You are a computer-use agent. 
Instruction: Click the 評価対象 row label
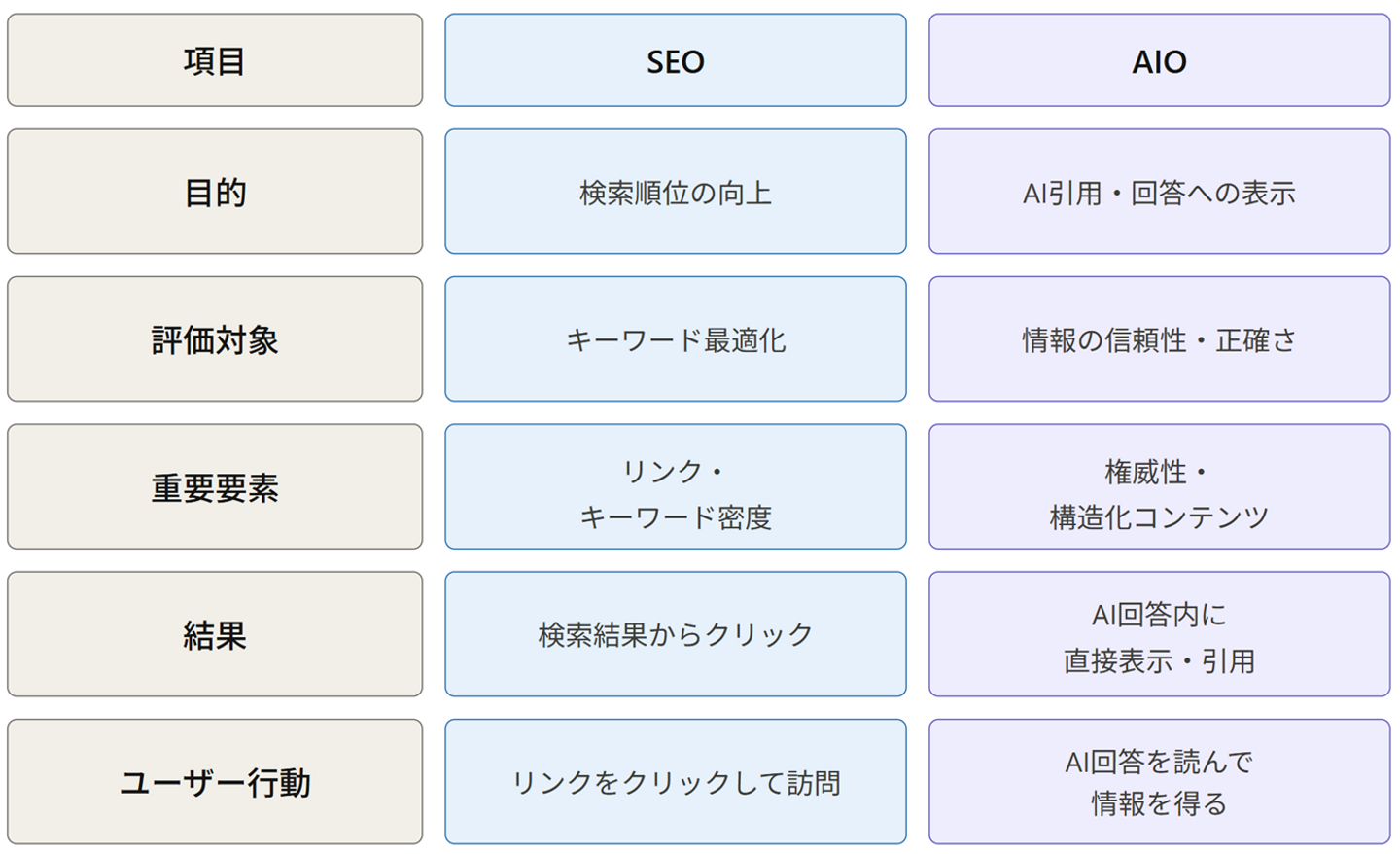click(x=215, y=339)
